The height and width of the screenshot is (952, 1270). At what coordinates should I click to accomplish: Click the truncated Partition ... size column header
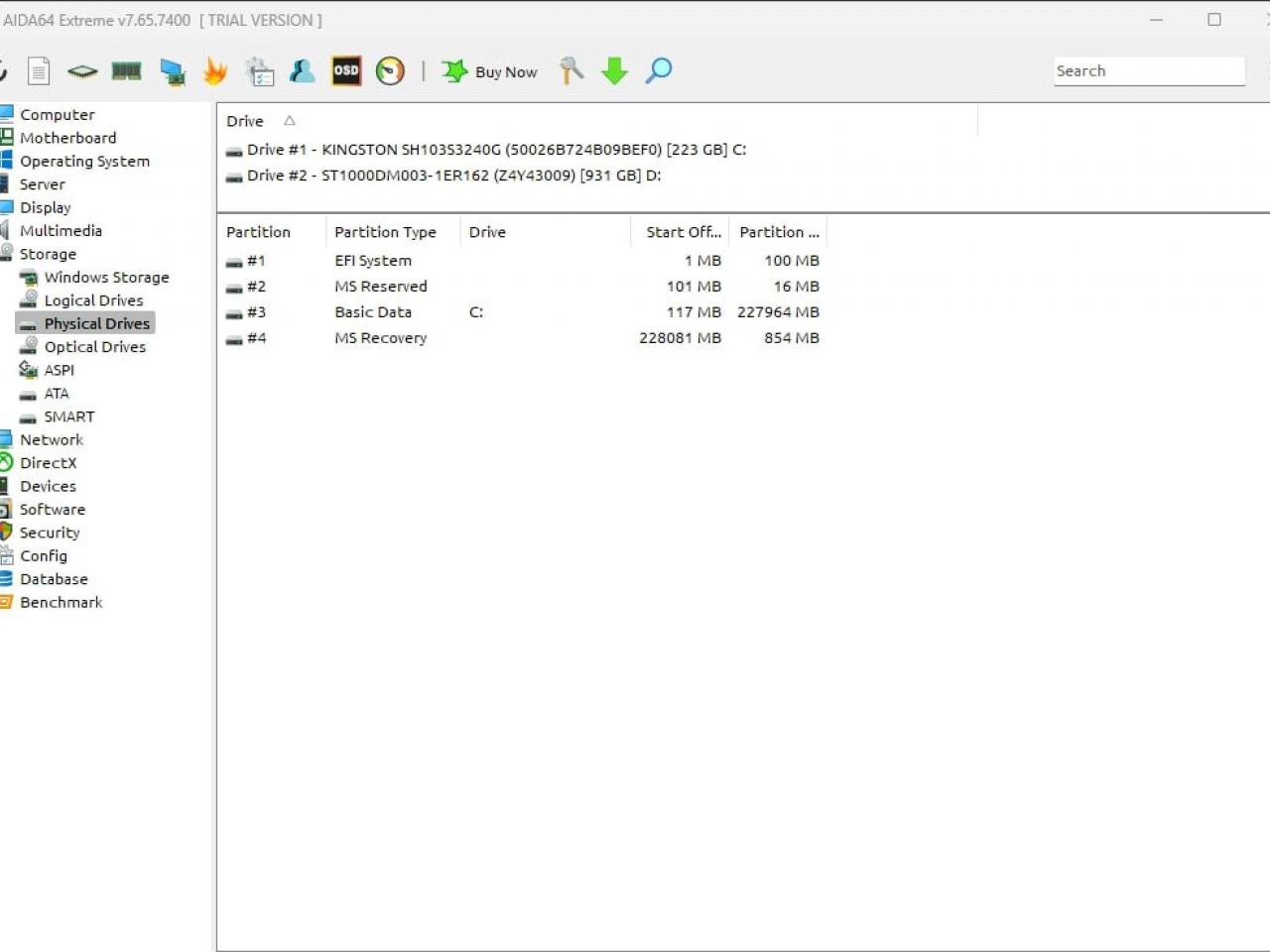pyautogui.click(x=778, y=232)
